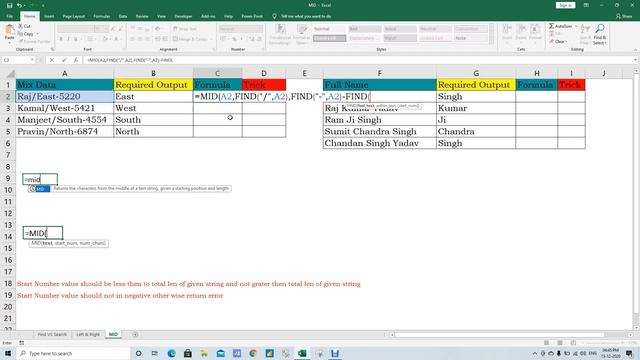Switch to the Insert tab
Image resolution: width=640 pixels, height=360 pixels.
(x=49, y=16)
